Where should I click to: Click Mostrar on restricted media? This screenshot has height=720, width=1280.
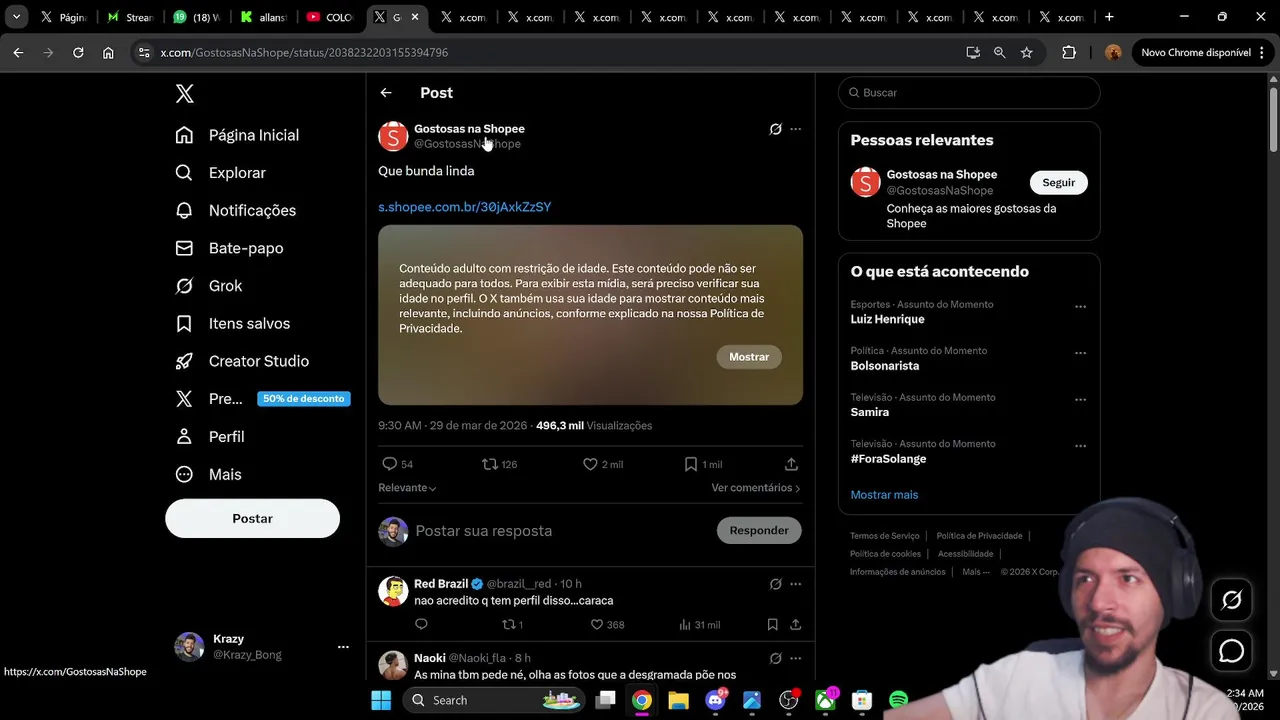[749, 357]
